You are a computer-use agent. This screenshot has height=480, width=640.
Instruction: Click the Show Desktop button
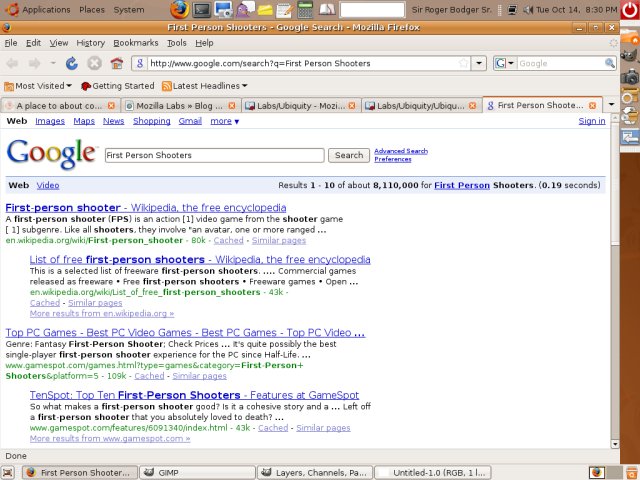tap(7, 473)
